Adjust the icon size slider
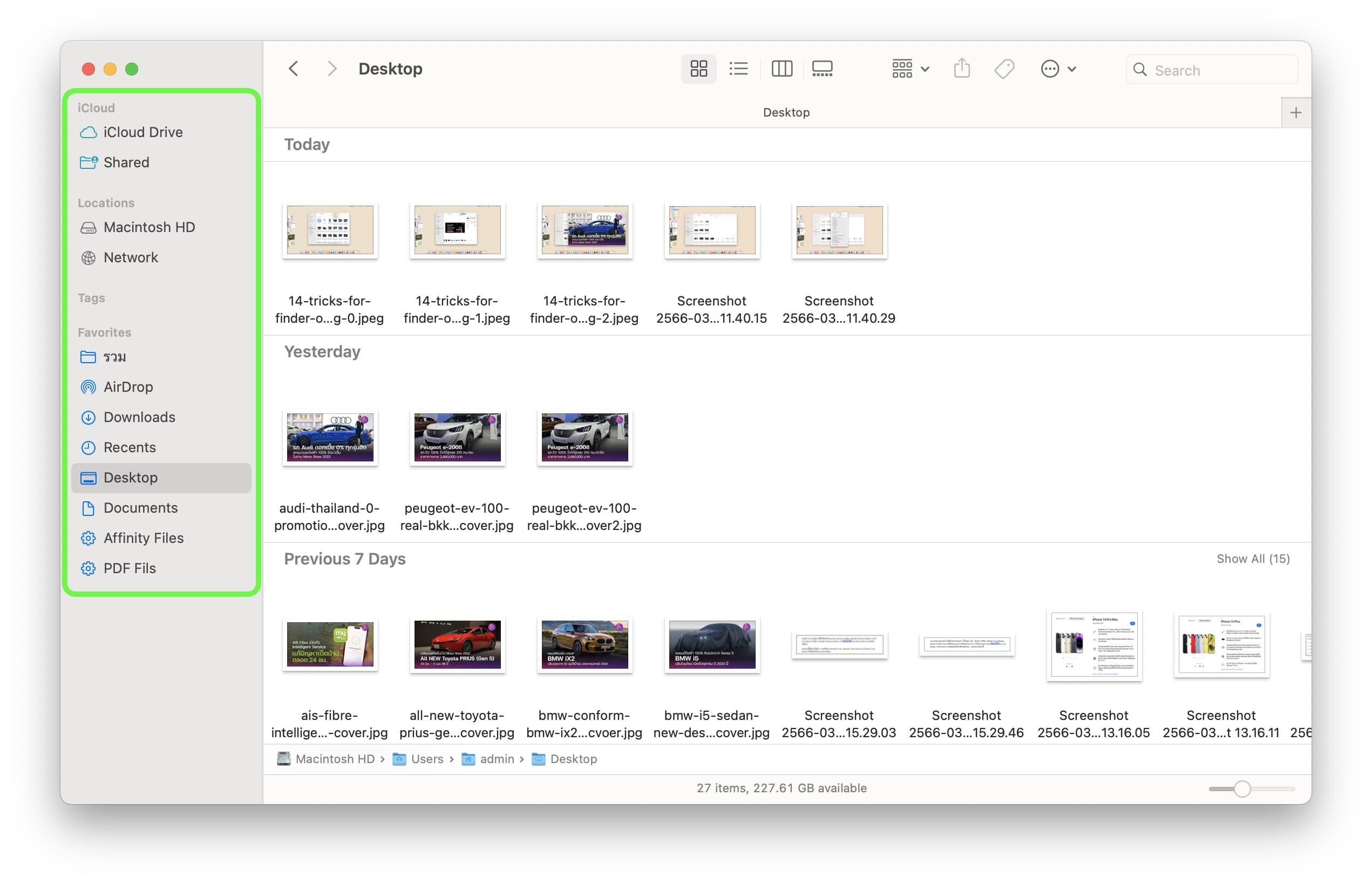The image size is (1372, 884). coord(1242,788)
